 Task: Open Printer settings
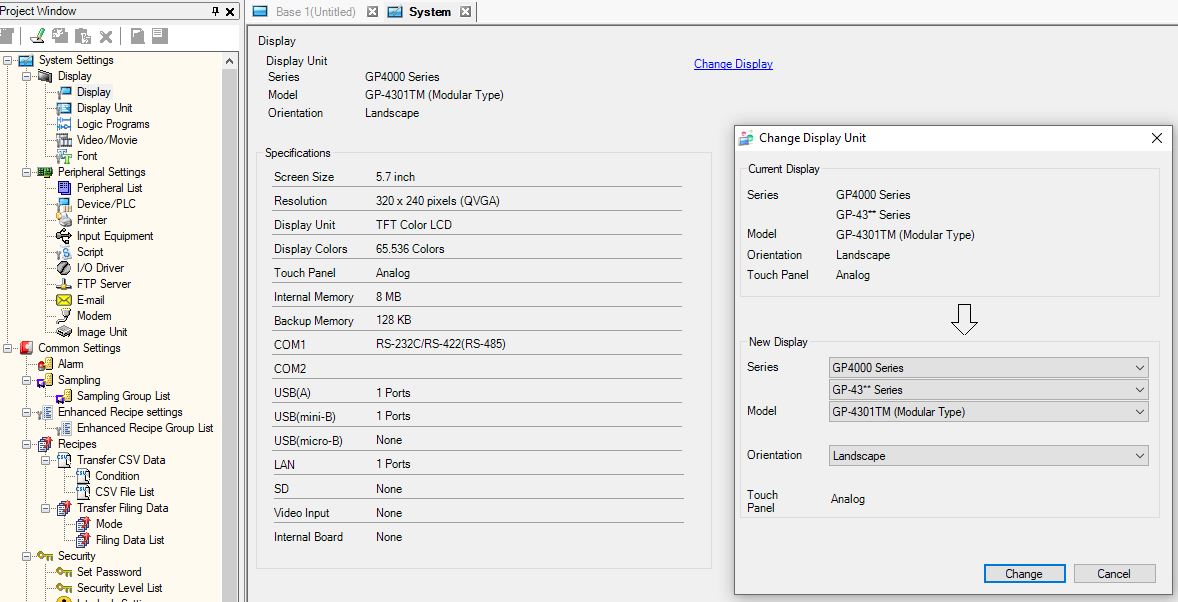click(92, 219)
